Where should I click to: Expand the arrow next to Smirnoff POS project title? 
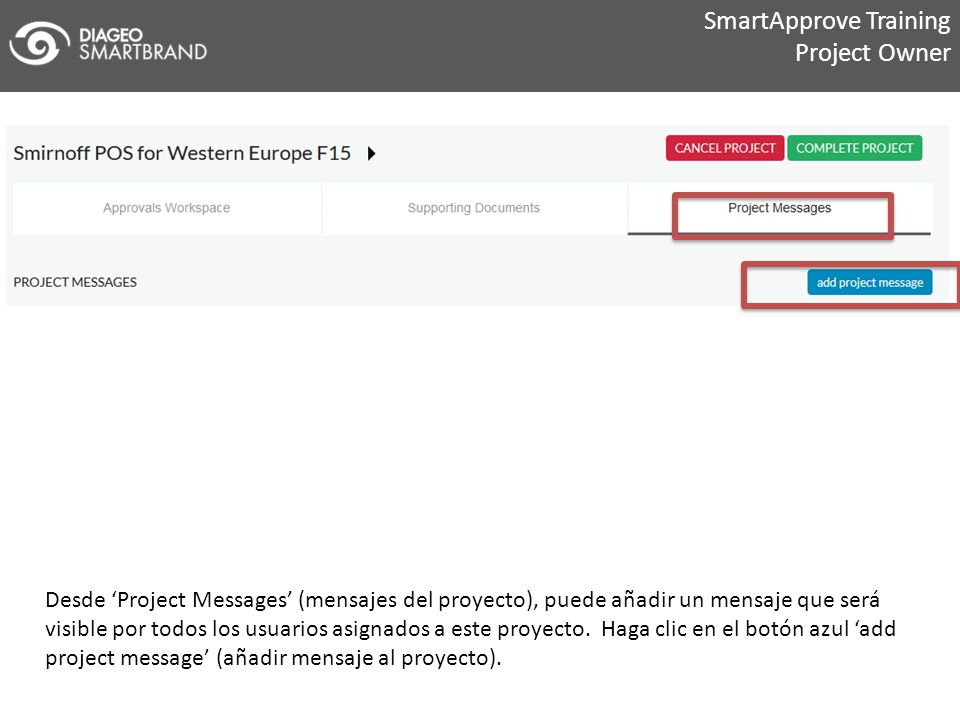coord(371,153)
